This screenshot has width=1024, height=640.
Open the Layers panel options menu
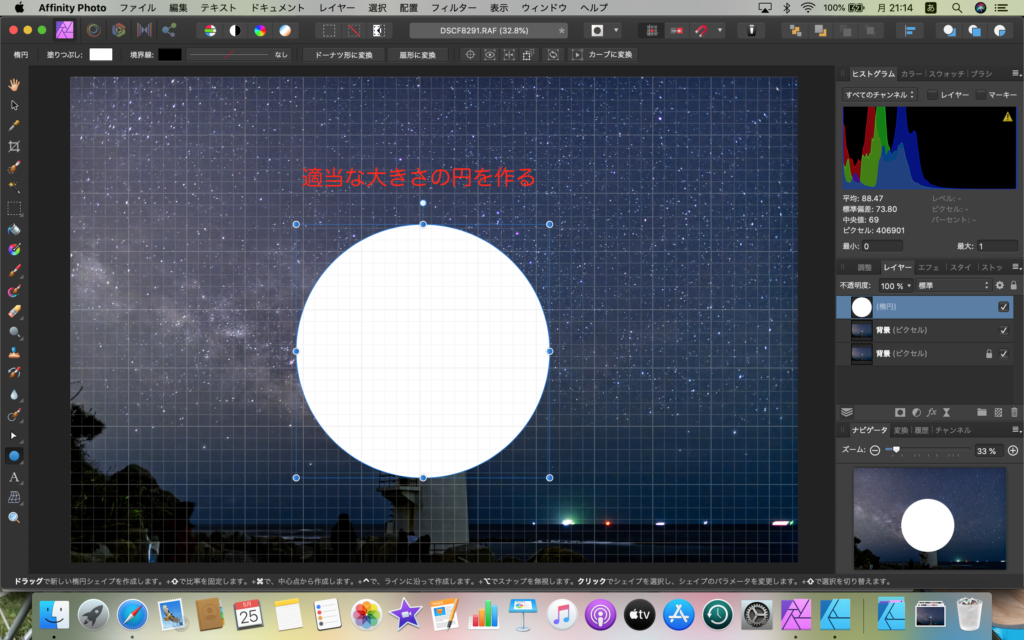tap(1015, 266)
